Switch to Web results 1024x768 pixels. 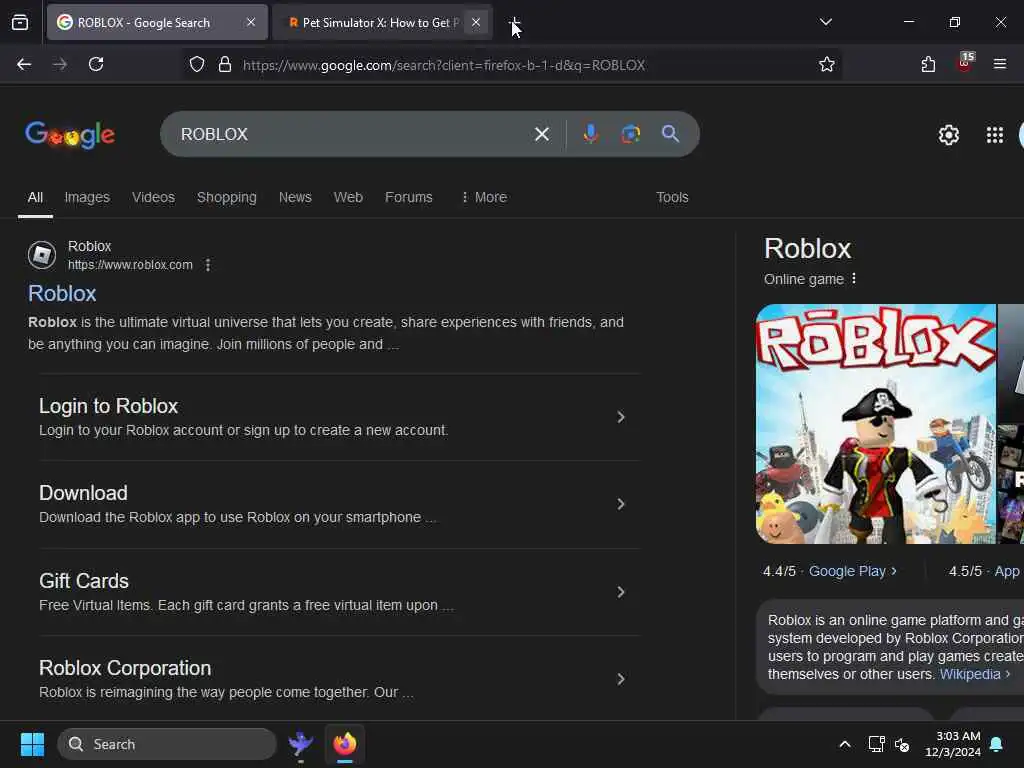(348, 197)
